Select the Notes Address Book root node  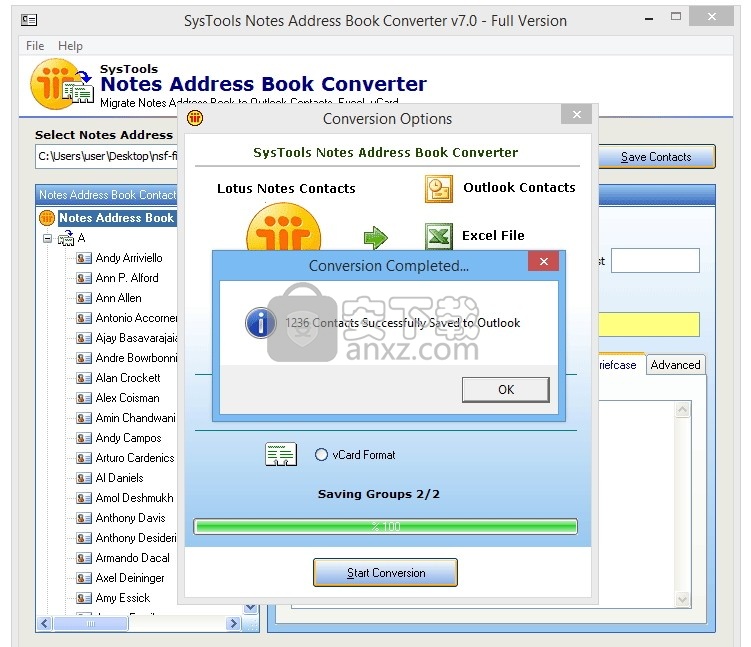click(x=116, y=218)
